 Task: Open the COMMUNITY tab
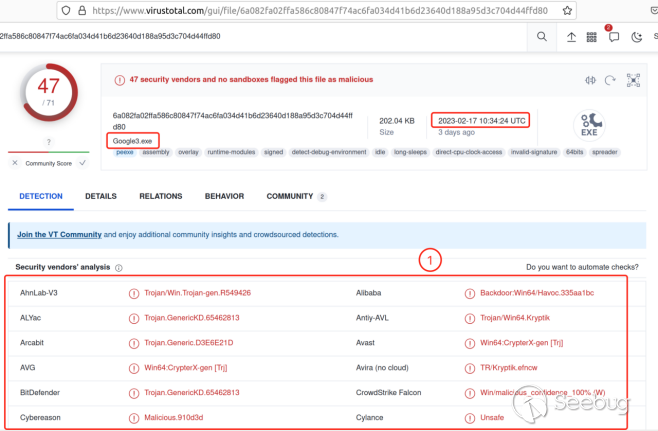coord(296,196)
